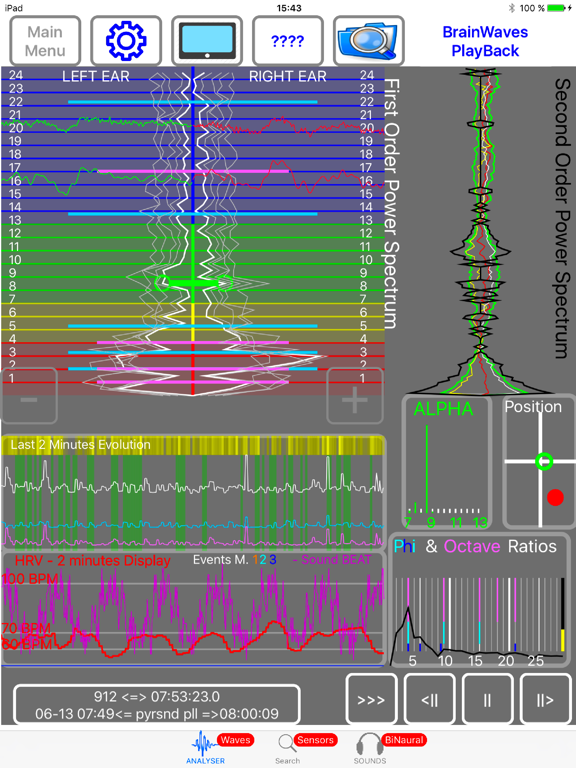The height and width of the screenshot is (768, 576).
Task: Tap the battery indicator in status bar
Action: (x=556, y=8)
